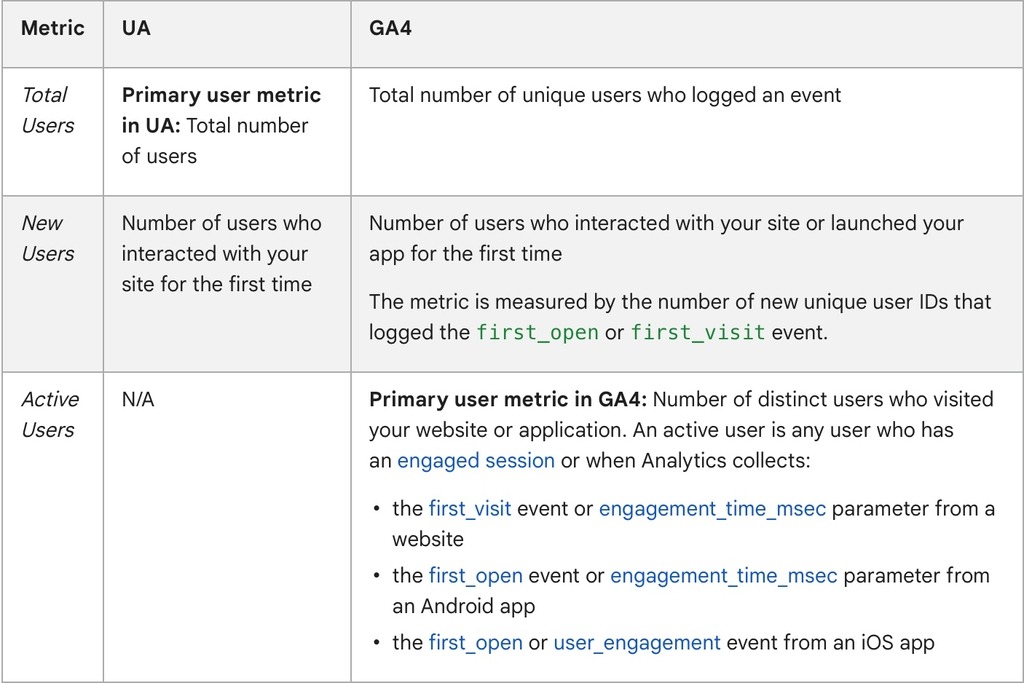Click the "Metric" column header

click(x=53, y=28)
